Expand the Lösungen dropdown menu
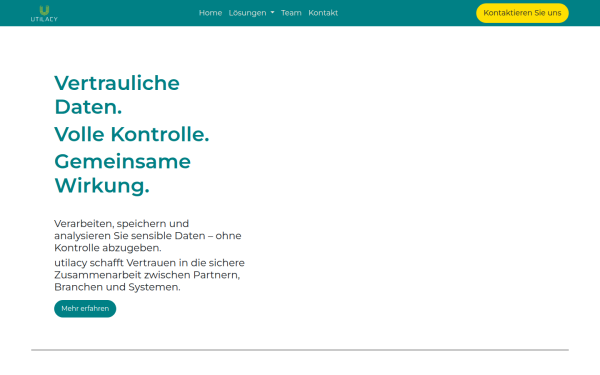Screen dimensions: 600x375 click(251, 13)
